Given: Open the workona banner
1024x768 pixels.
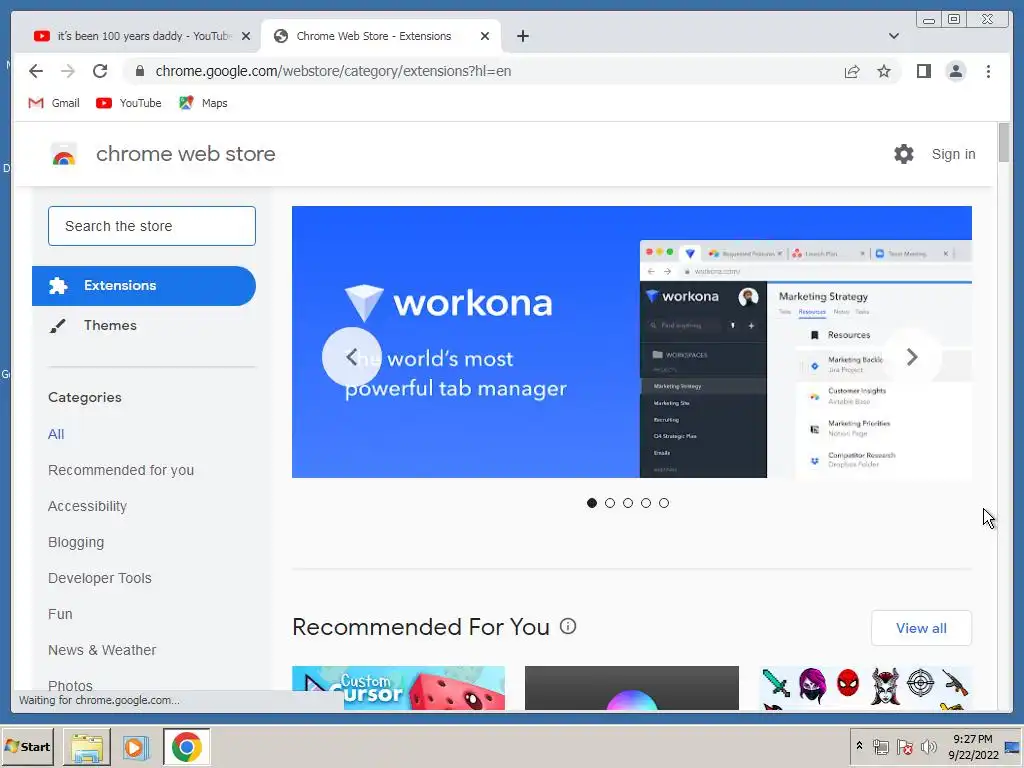Looking at the screenshot, I should tap(632, 342).
